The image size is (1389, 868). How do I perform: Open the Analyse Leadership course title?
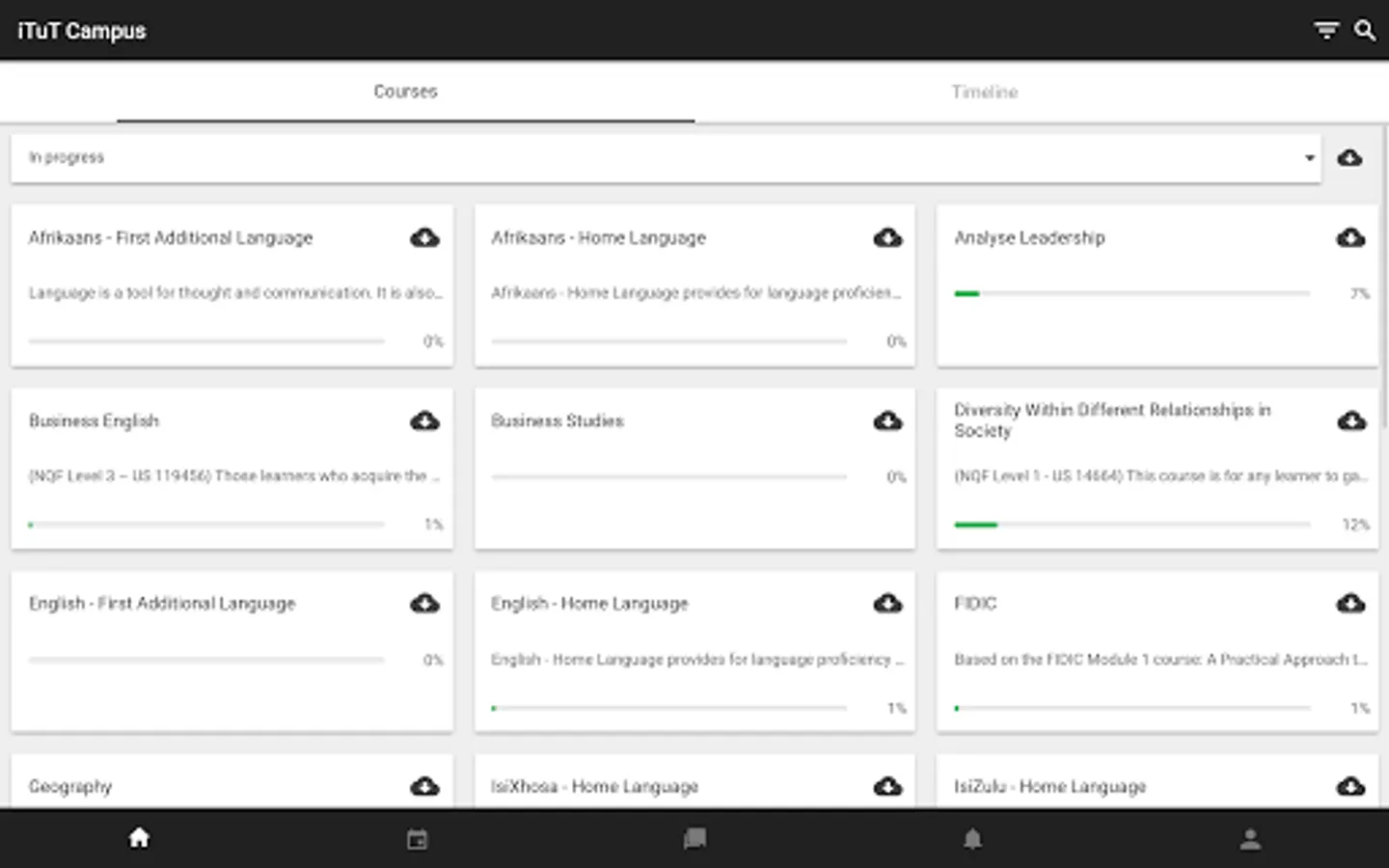[1029, 237]
